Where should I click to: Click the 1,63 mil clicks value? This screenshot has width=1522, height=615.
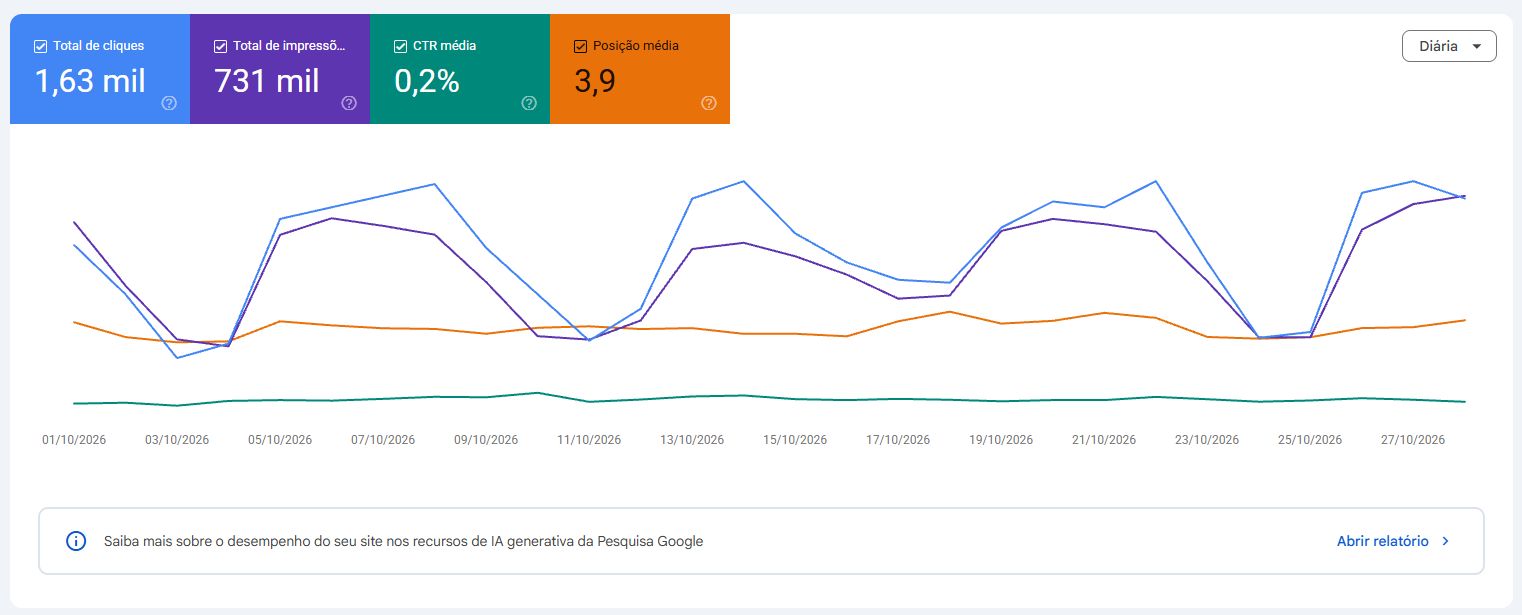pos(90,81)
